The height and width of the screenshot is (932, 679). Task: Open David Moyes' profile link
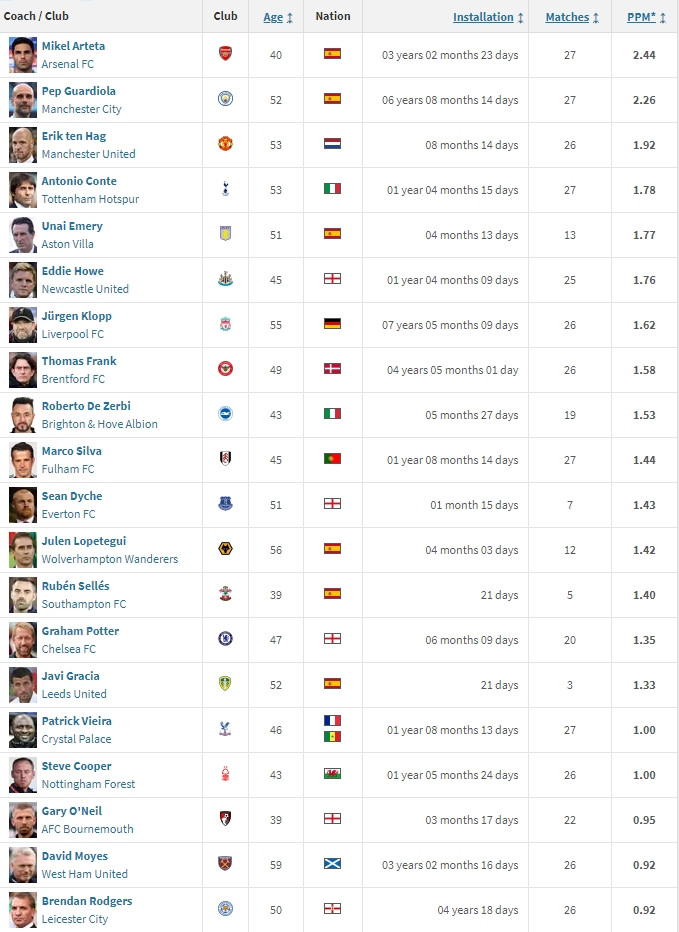pos(74,856)
